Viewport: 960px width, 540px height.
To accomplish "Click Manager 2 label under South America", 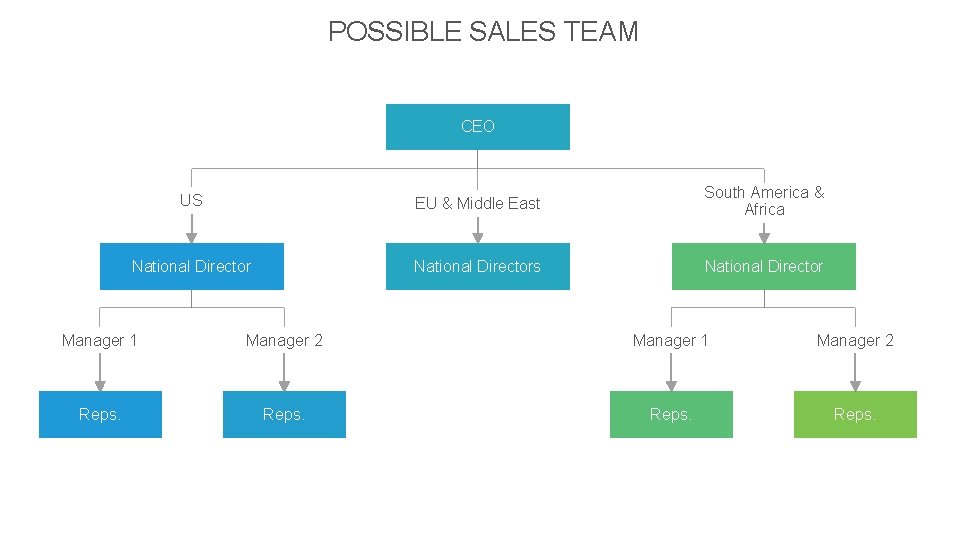I will 855,340.
